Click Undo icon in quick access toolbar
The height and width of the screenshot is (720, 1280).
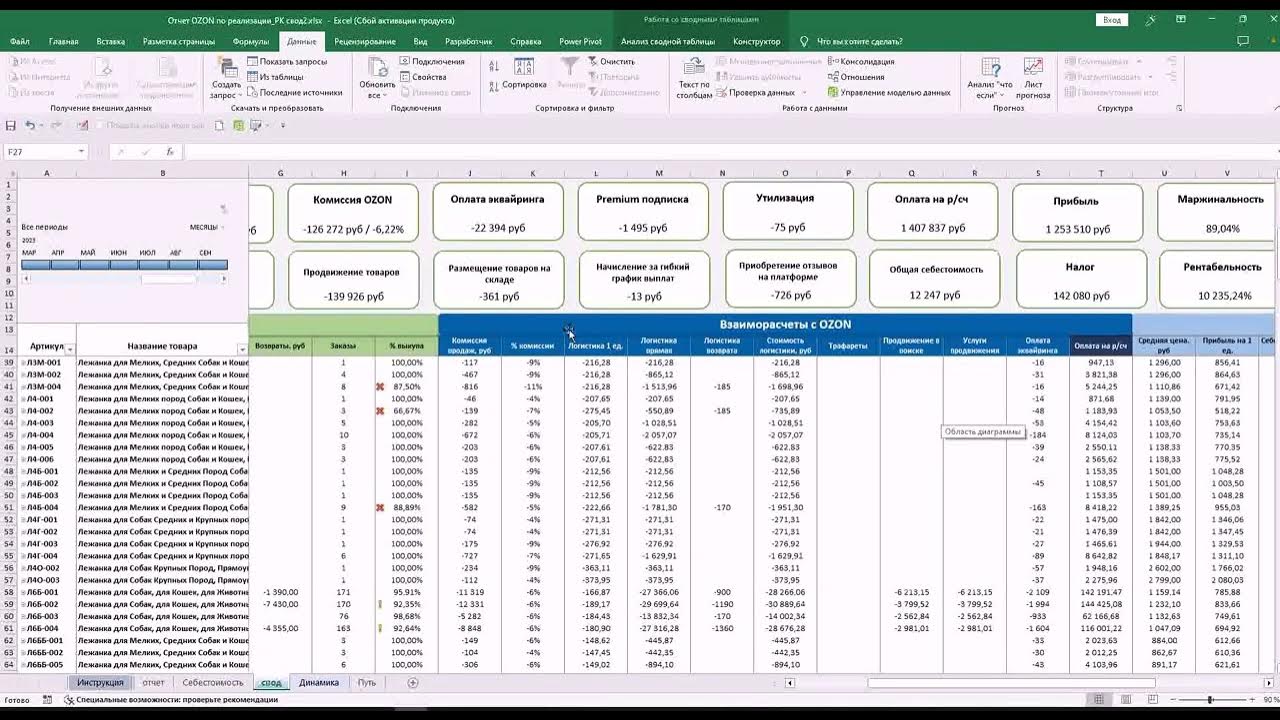pyautogui.click(x=30, y=126)
